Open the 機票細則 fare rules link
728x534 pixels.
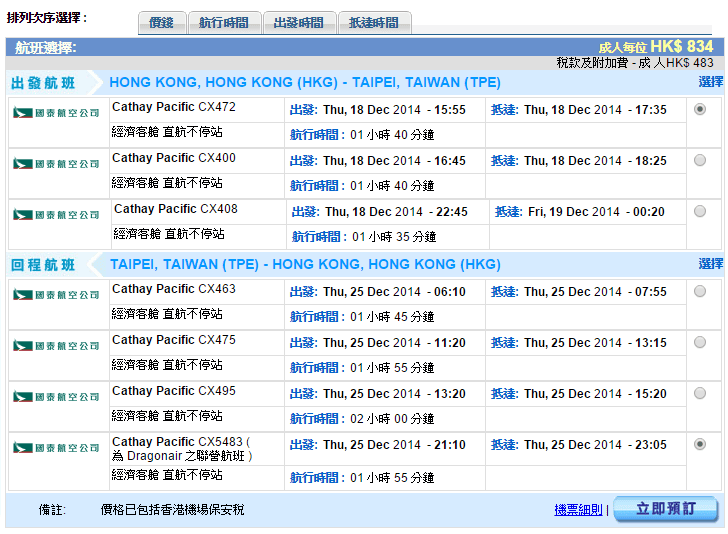[578, 510]
